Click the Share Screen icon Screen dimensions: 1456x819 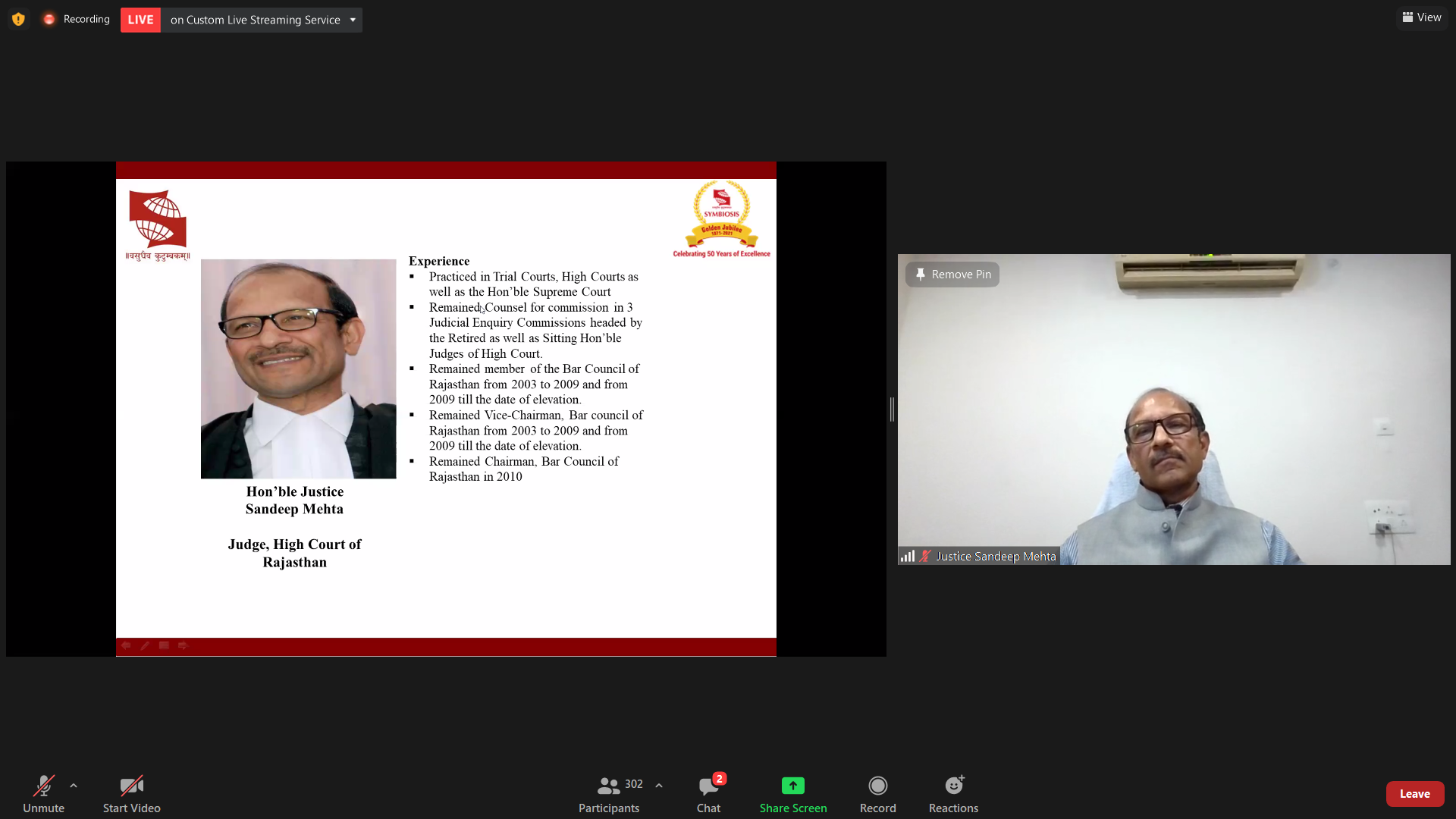point(792,786)
